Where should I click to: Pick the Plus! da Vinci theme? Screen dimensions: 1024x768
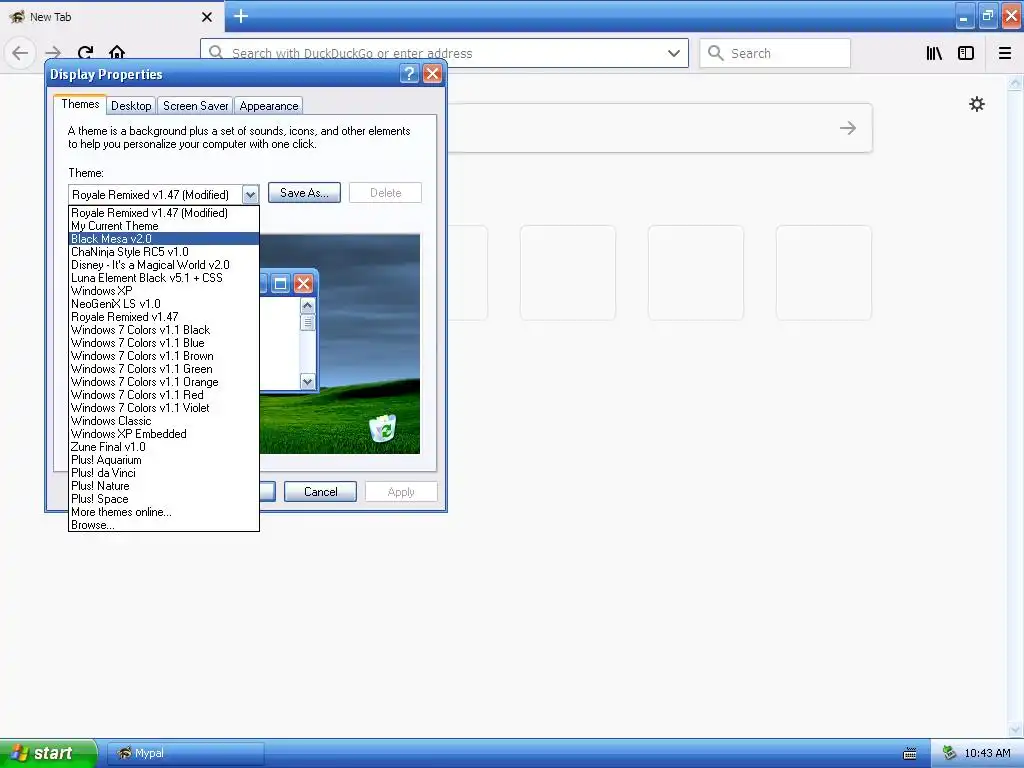(x=164, y=473)
